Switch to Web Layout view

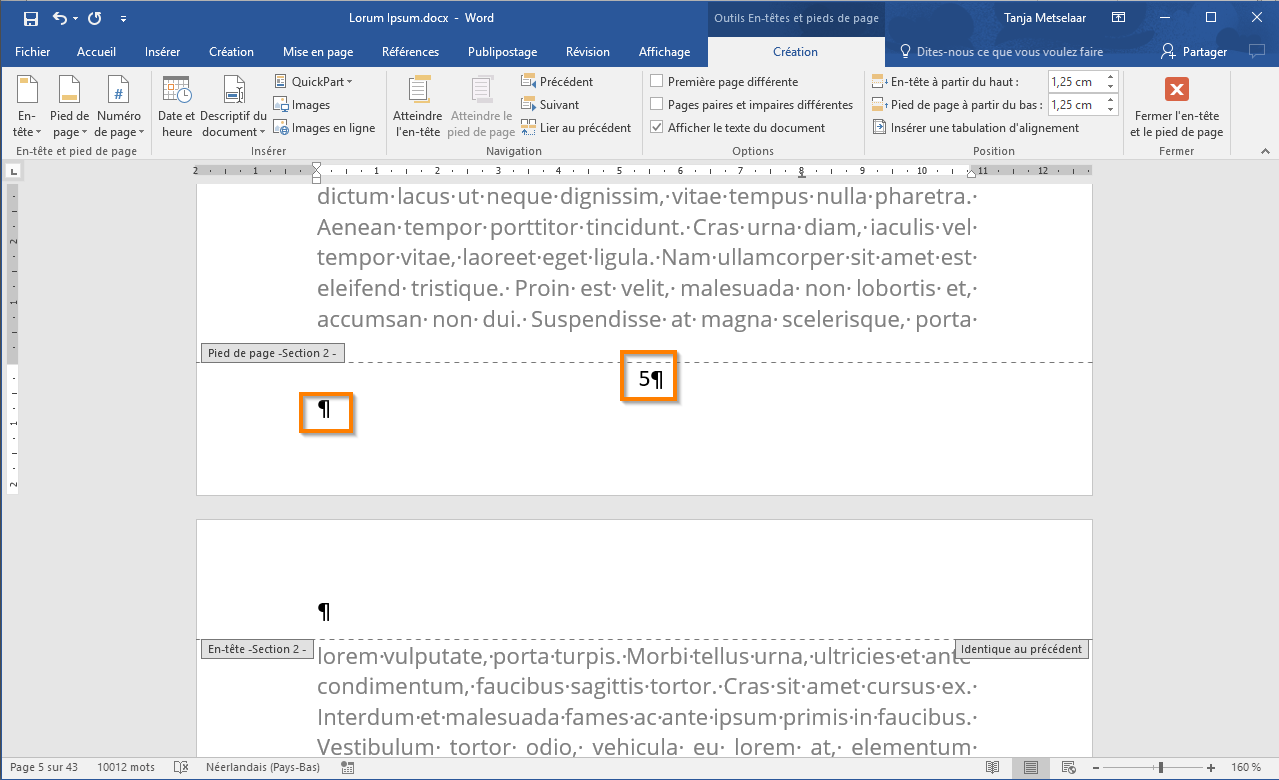(x=1067, y=767)
